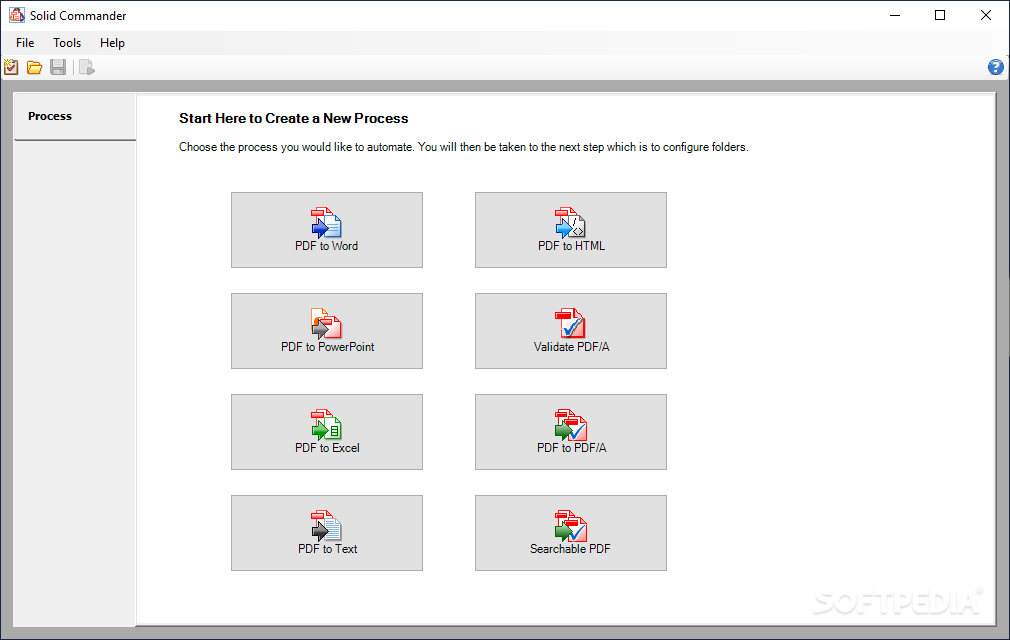Click the run process toolbar icon

(87, 67)
